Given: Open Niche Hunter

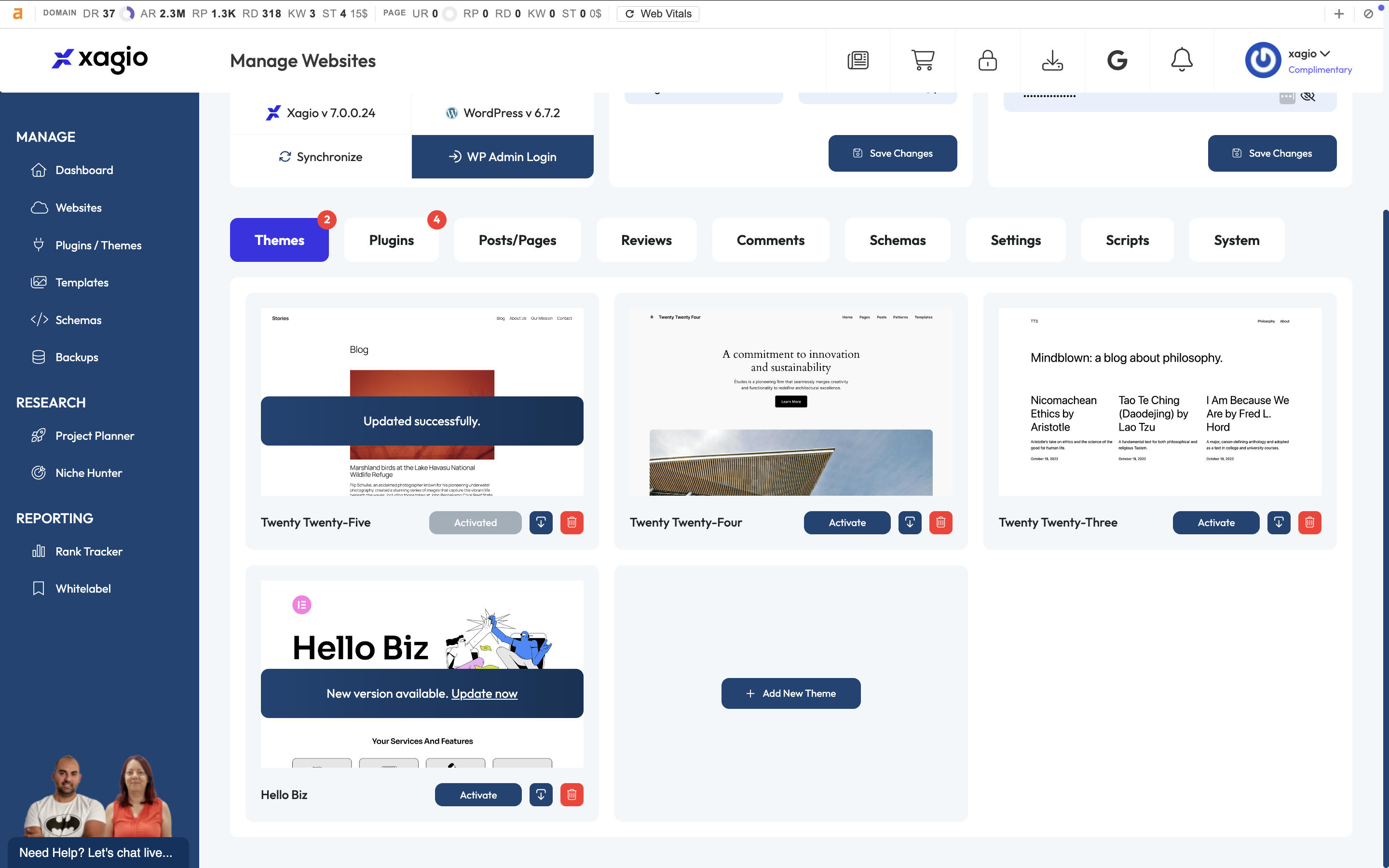Looking at the screenshot, I should (x=77, y=473).
